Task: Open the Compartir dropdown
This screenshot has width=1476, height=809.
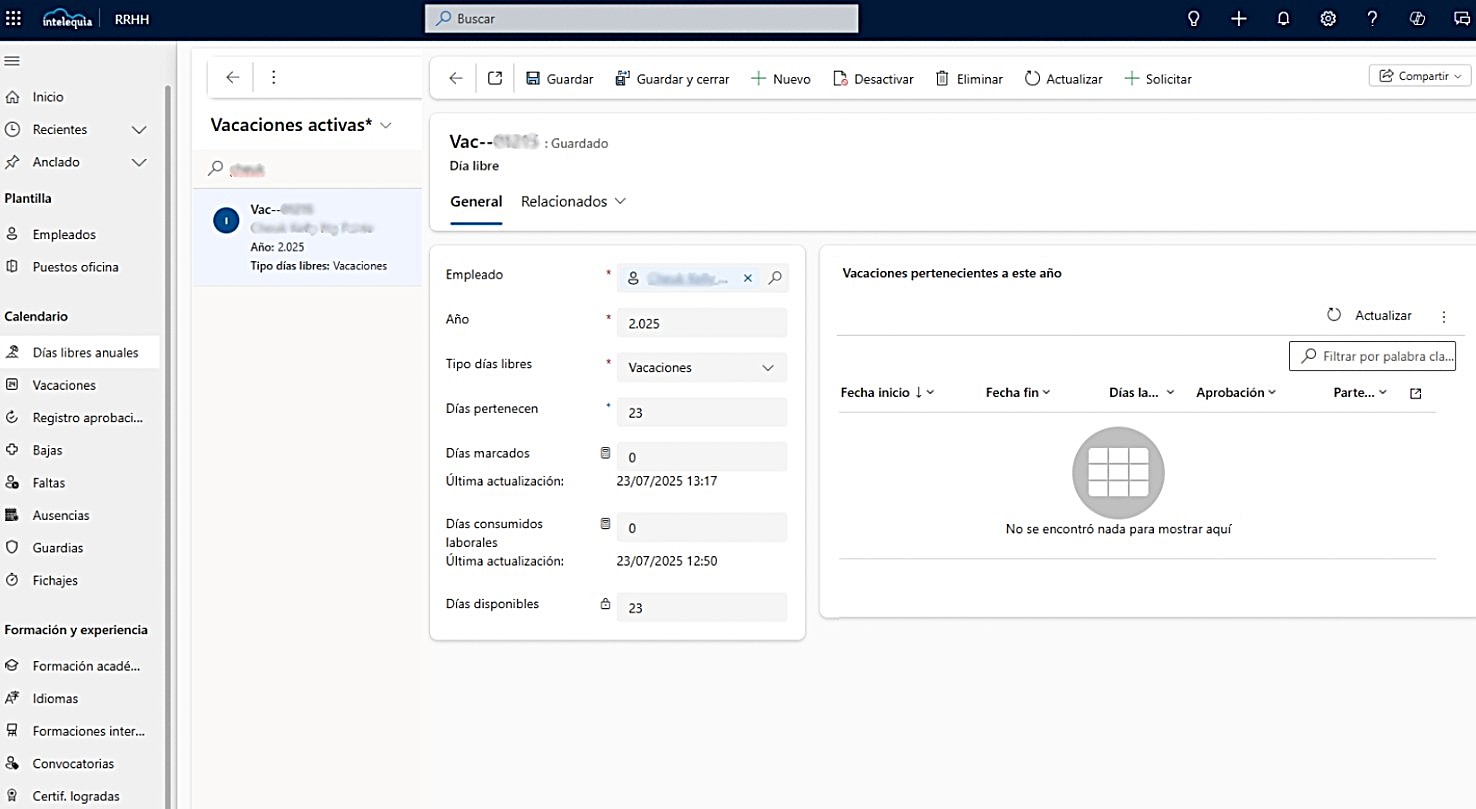Action: pyautogui.click(x=1419, y=76)
